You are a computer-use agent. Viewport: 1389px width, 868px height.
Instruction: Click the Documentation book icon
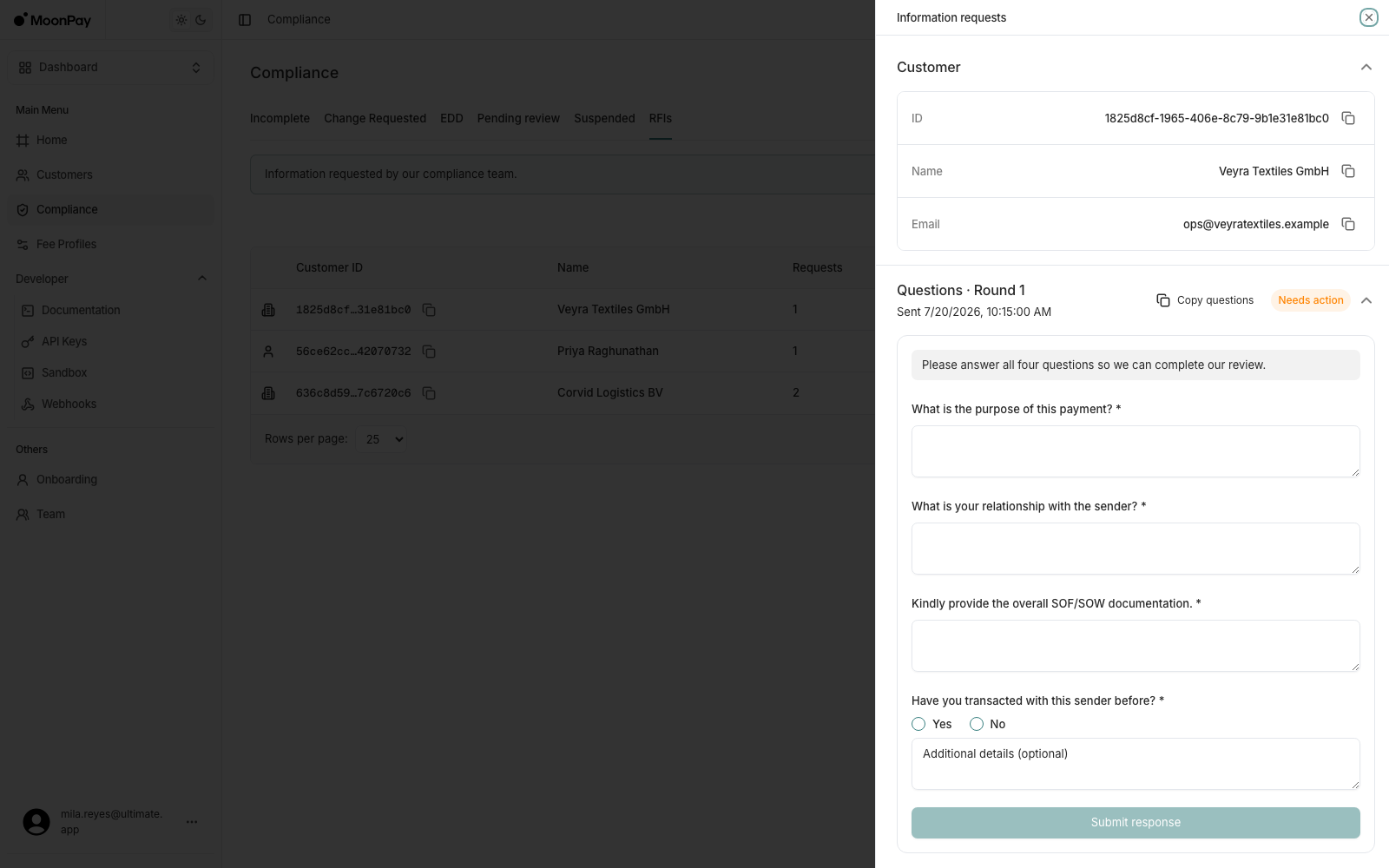28,310
